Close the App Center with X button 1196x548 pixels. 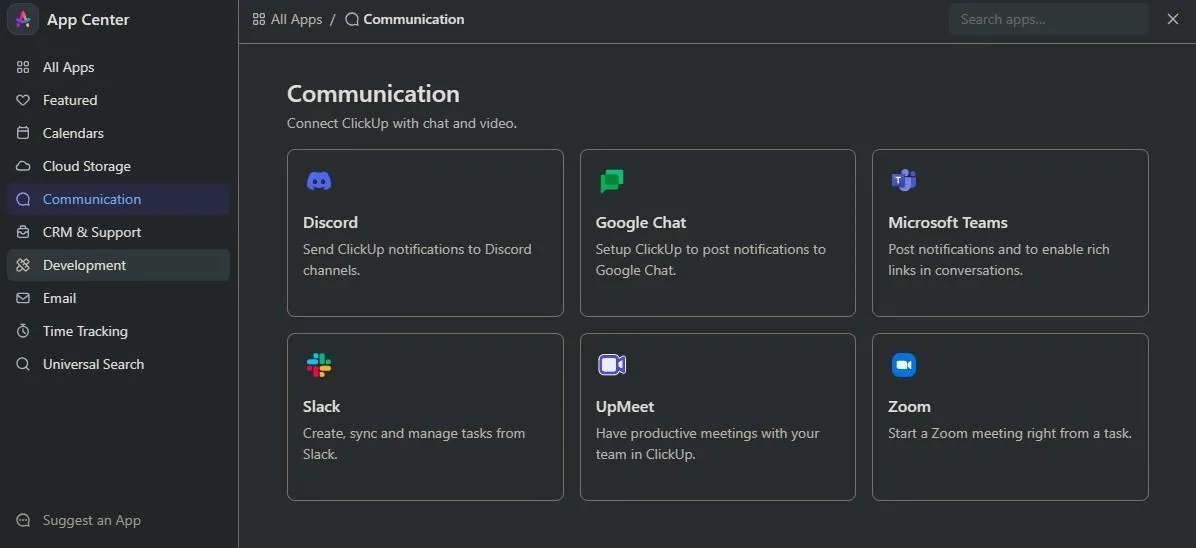click(1173, 19)
